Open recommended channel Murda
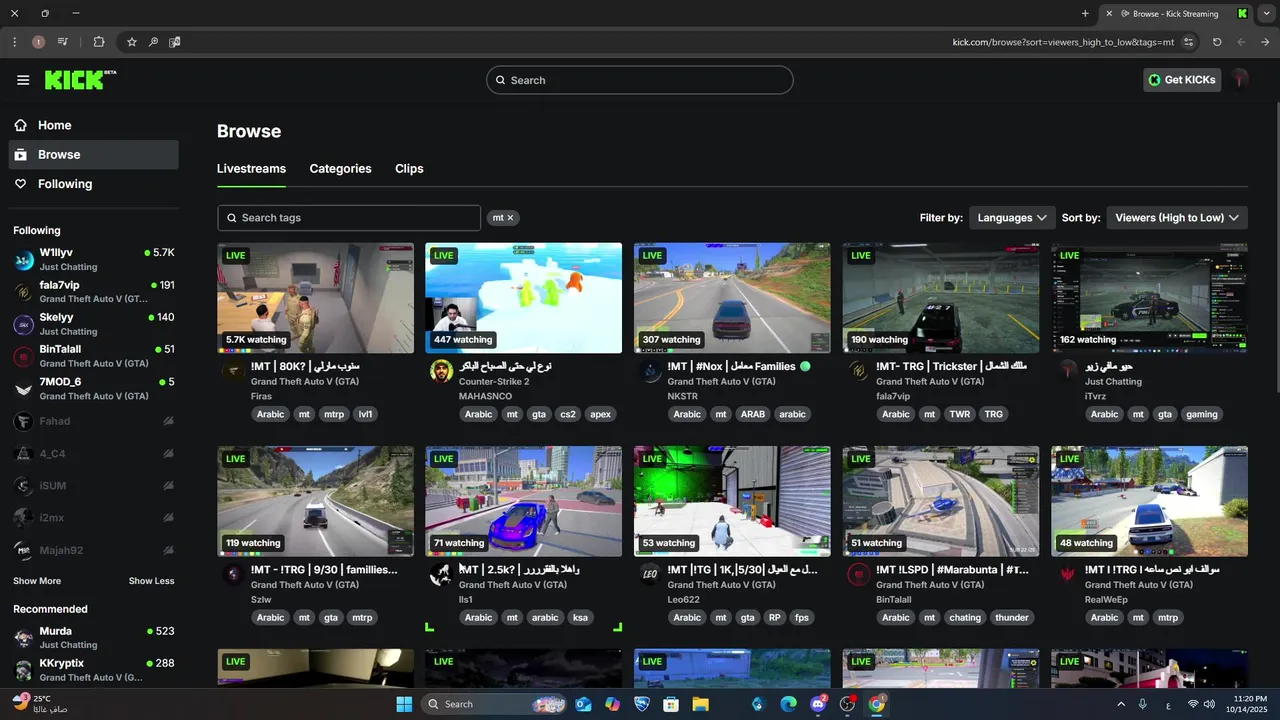1280x720 pixels. pyautogui.click(x=94, y=638)
